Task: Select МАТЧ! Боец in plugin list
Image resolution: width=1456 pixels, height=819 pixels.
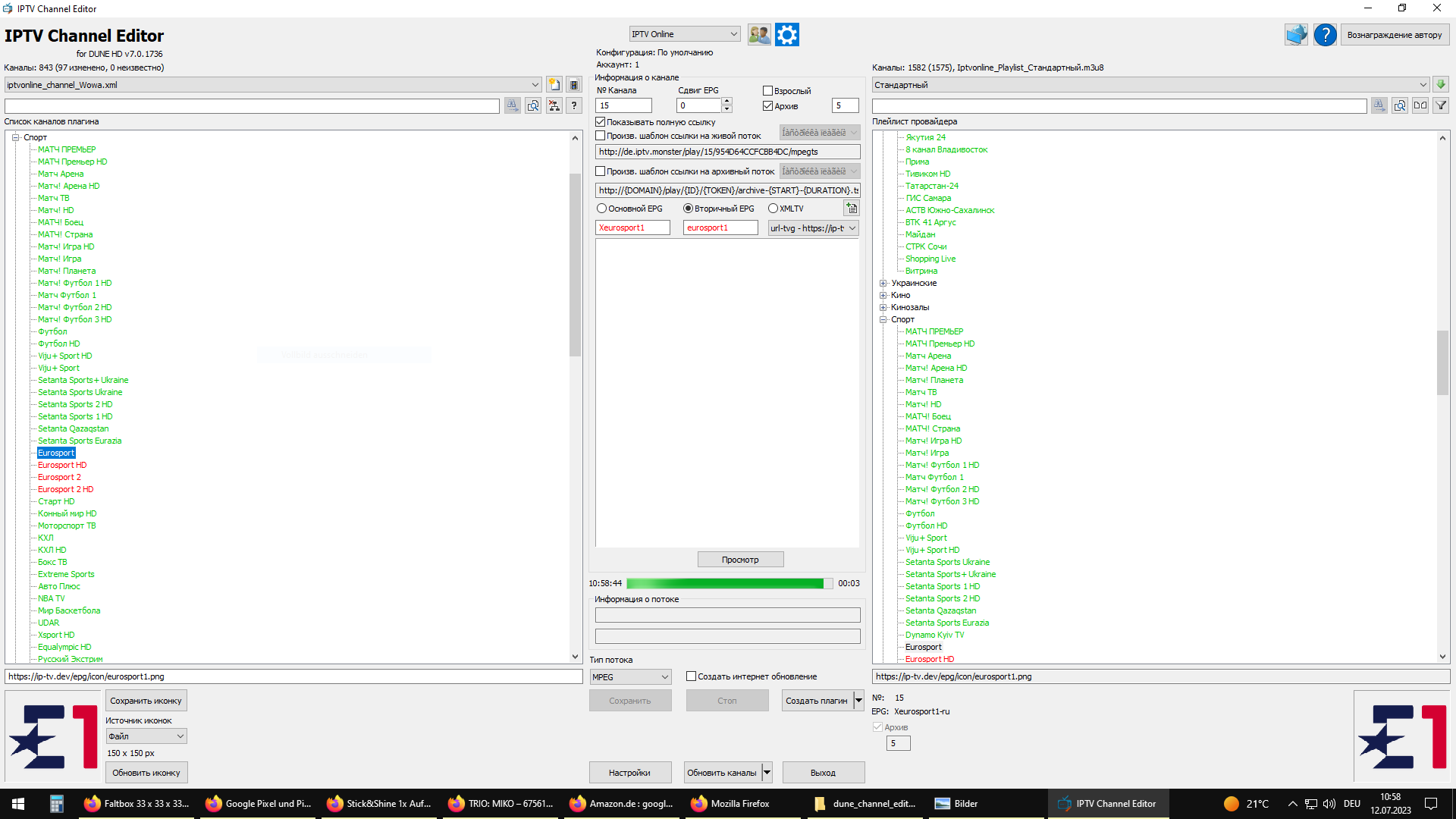Action: coord(61,223)
